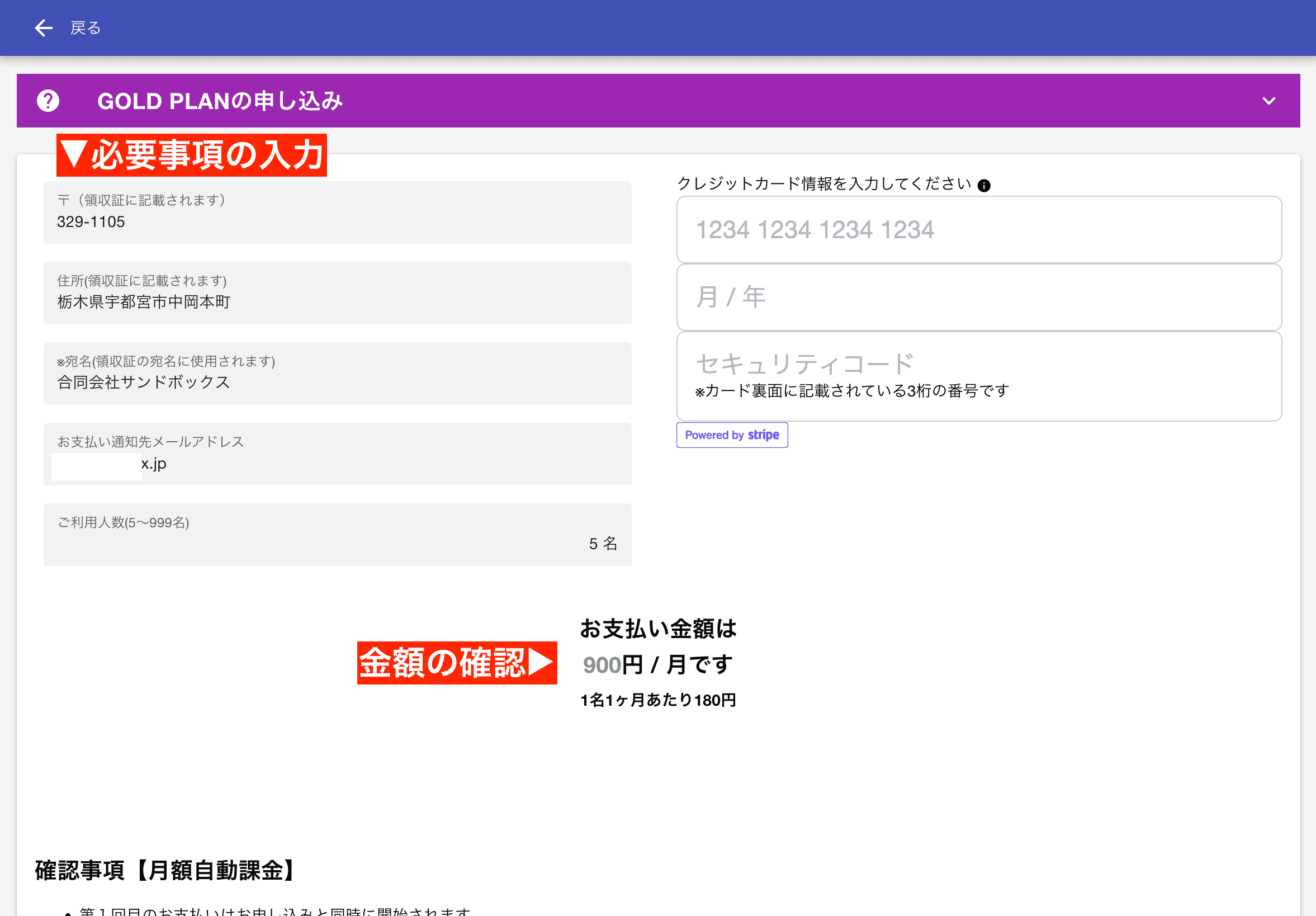Click the 900円/月 payment amount text
The height and width of the screenshot is (916, 1316).
[x=657, y=664]
